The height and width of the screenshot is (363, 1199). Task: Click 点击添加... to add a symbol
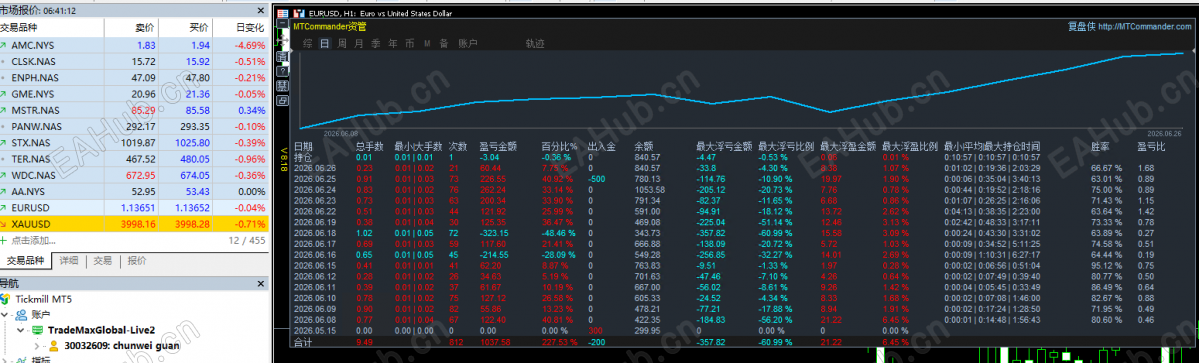[33, 241]
